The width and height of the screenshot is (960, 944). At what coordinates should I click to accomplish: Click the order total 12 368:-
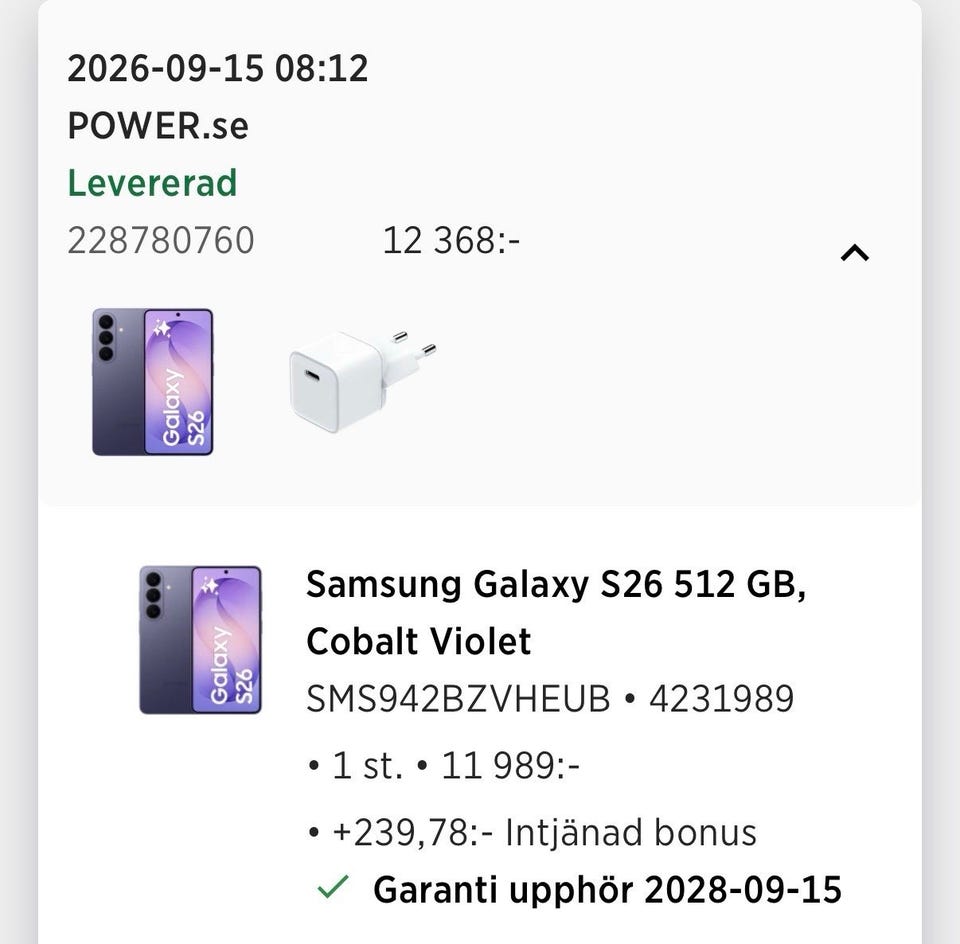[451, 240]
